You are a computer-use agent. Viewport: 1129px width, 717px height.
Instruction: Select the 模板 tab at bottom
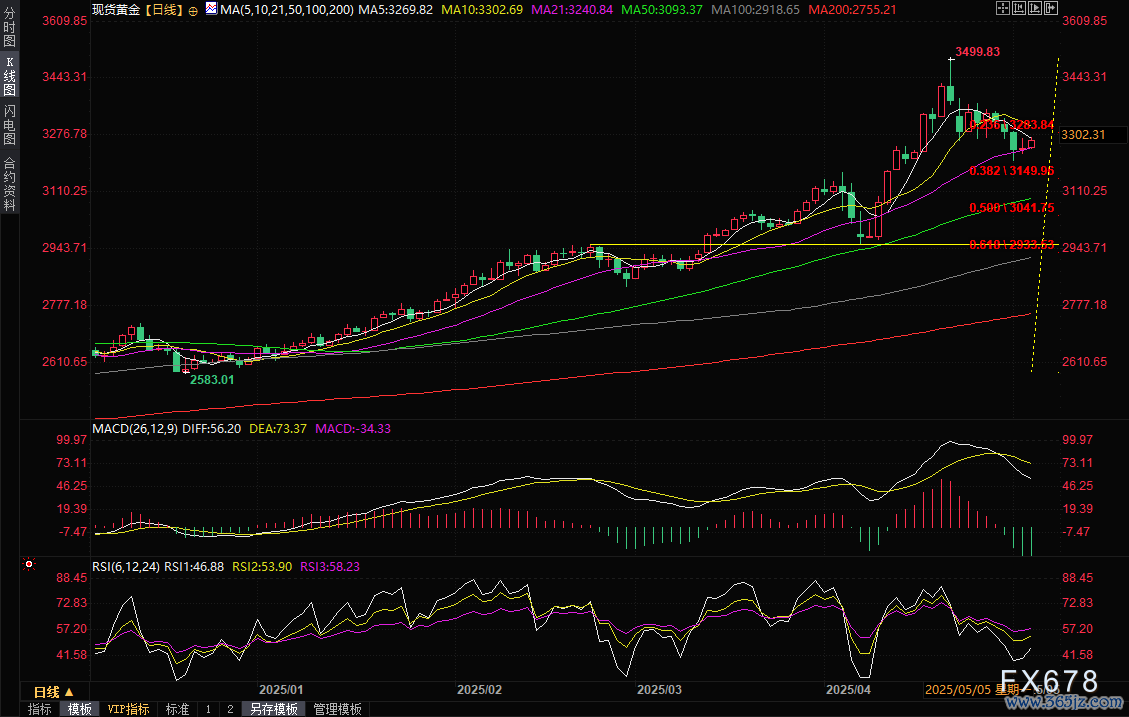80,709
